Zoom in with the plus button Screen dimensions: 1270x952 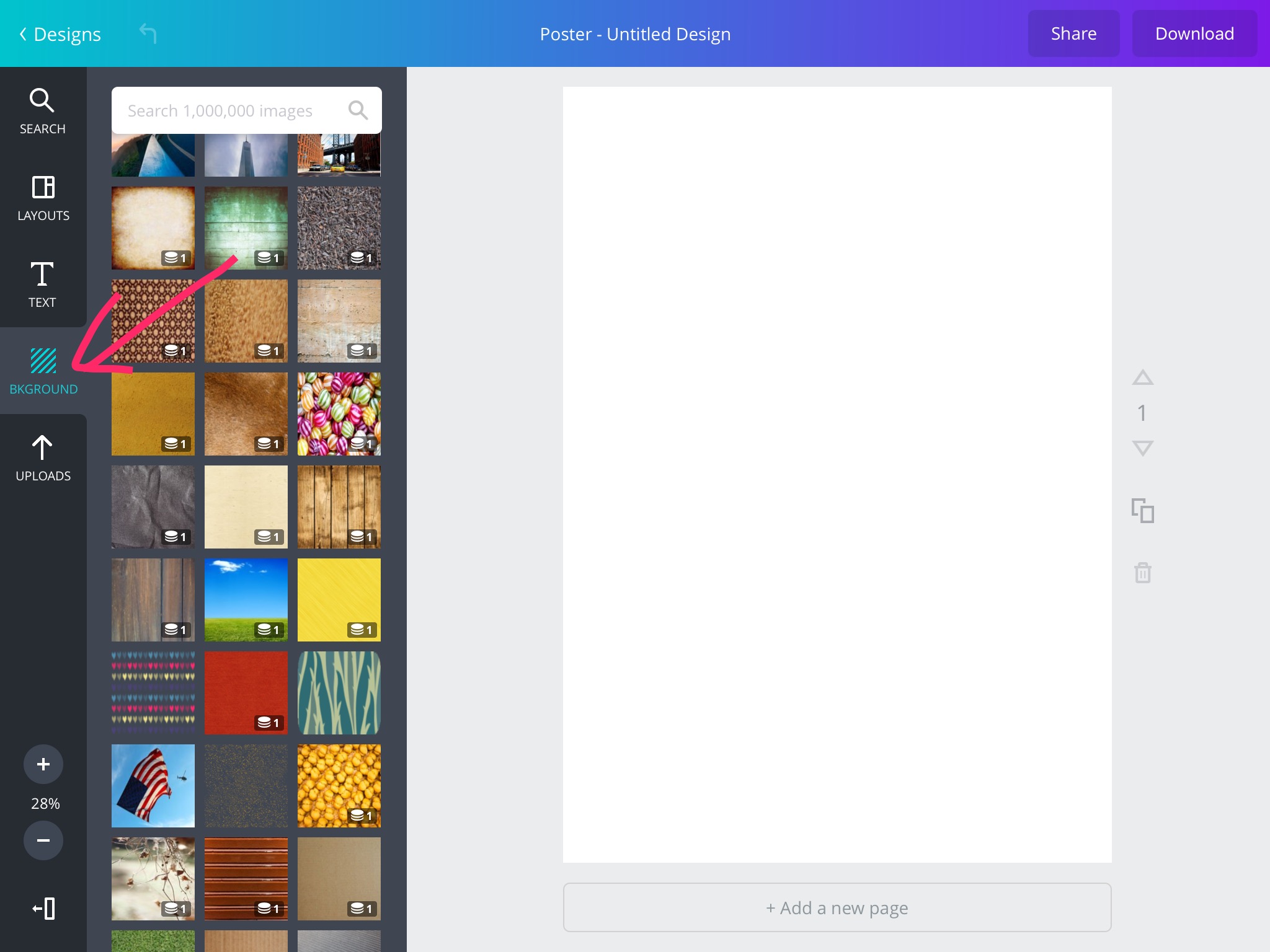pos(43,764)
